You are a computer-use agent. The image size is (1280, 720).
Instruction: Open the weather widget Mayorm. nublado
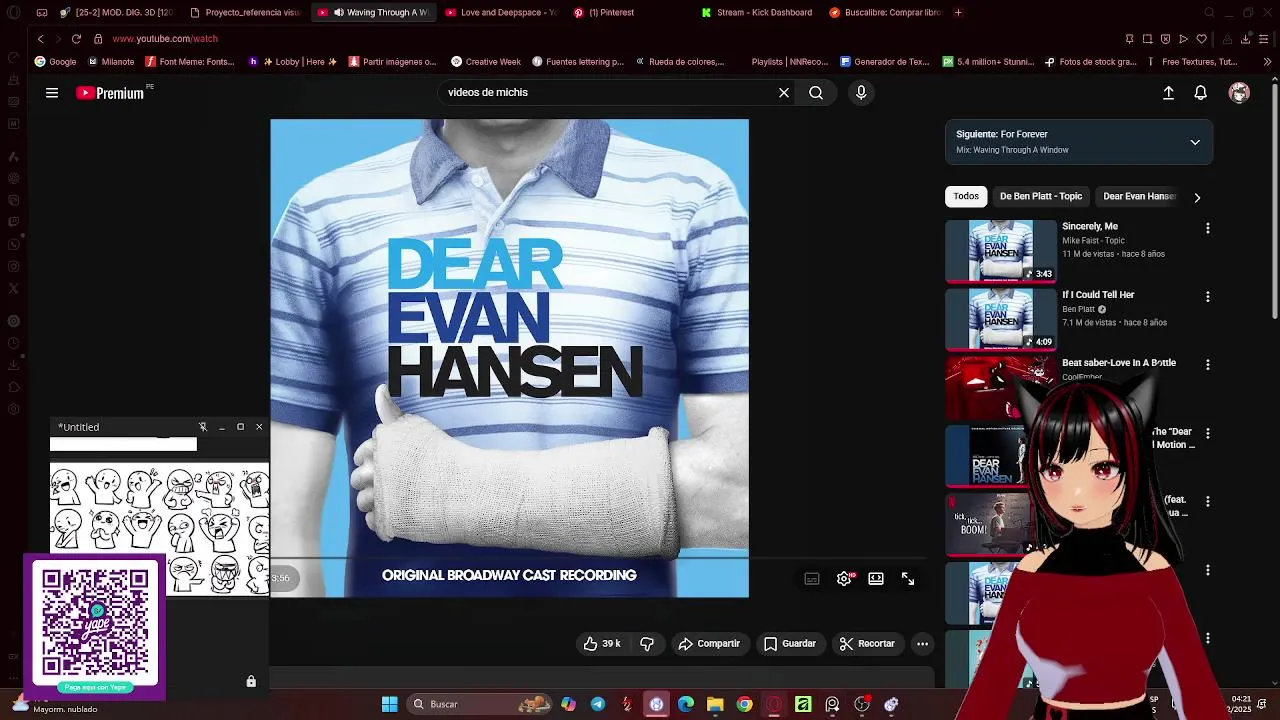[x=55, y=704]
